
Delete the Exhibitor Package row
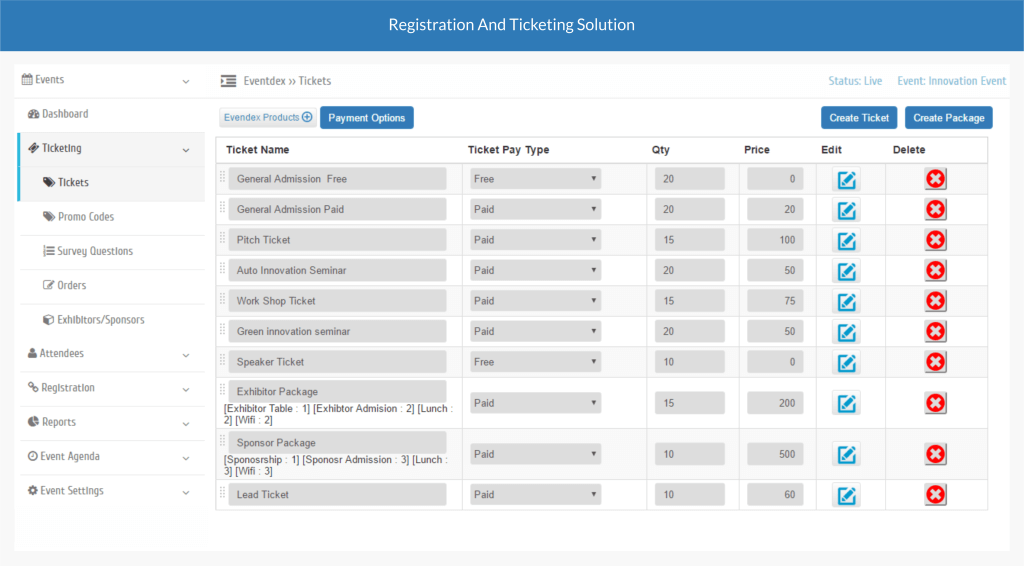[935, 403]
